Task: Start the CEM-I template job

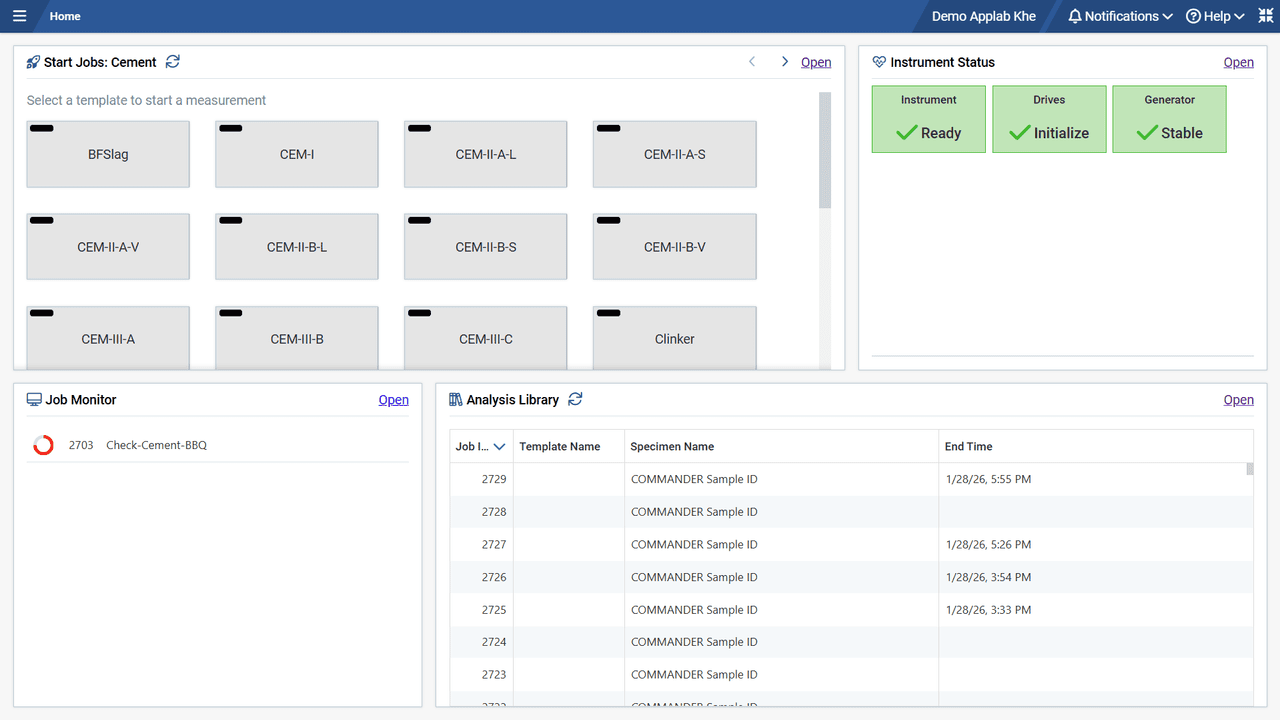Action: pos(297,154)
